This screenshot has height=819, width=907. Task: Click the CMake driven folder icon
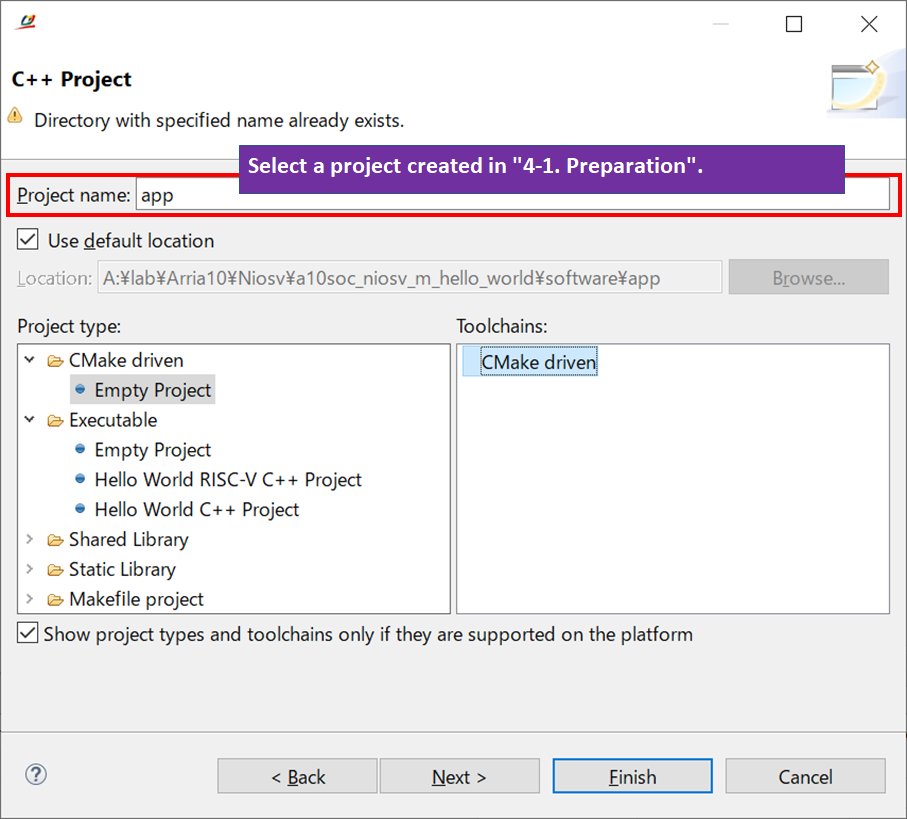click(56, 360)
